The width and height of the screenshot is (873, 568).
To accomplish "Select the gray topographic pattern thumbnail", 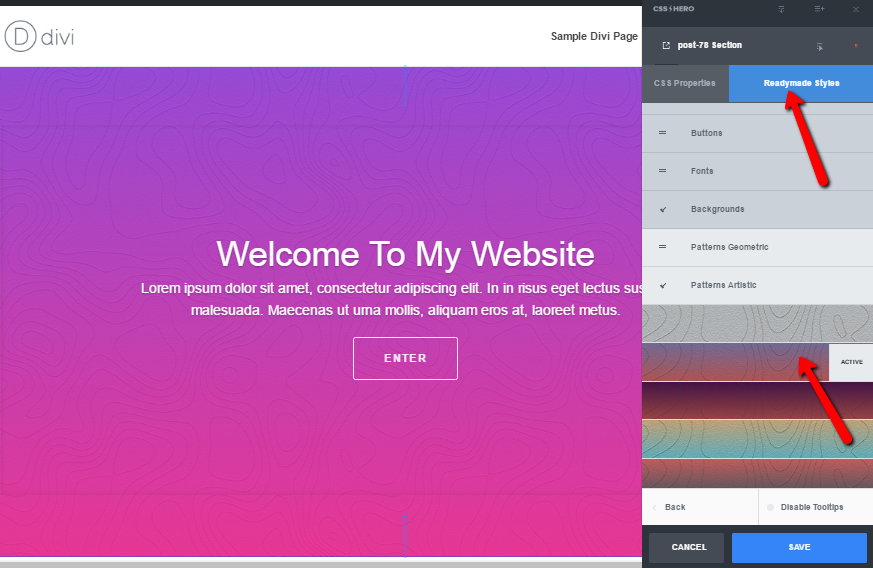I will pos(757,324).
